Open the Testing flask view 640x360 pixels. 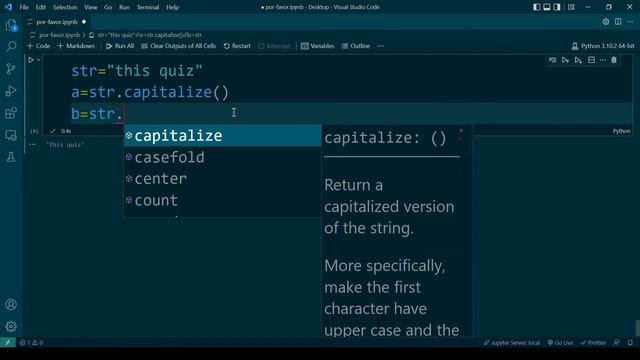click(11, 157)
